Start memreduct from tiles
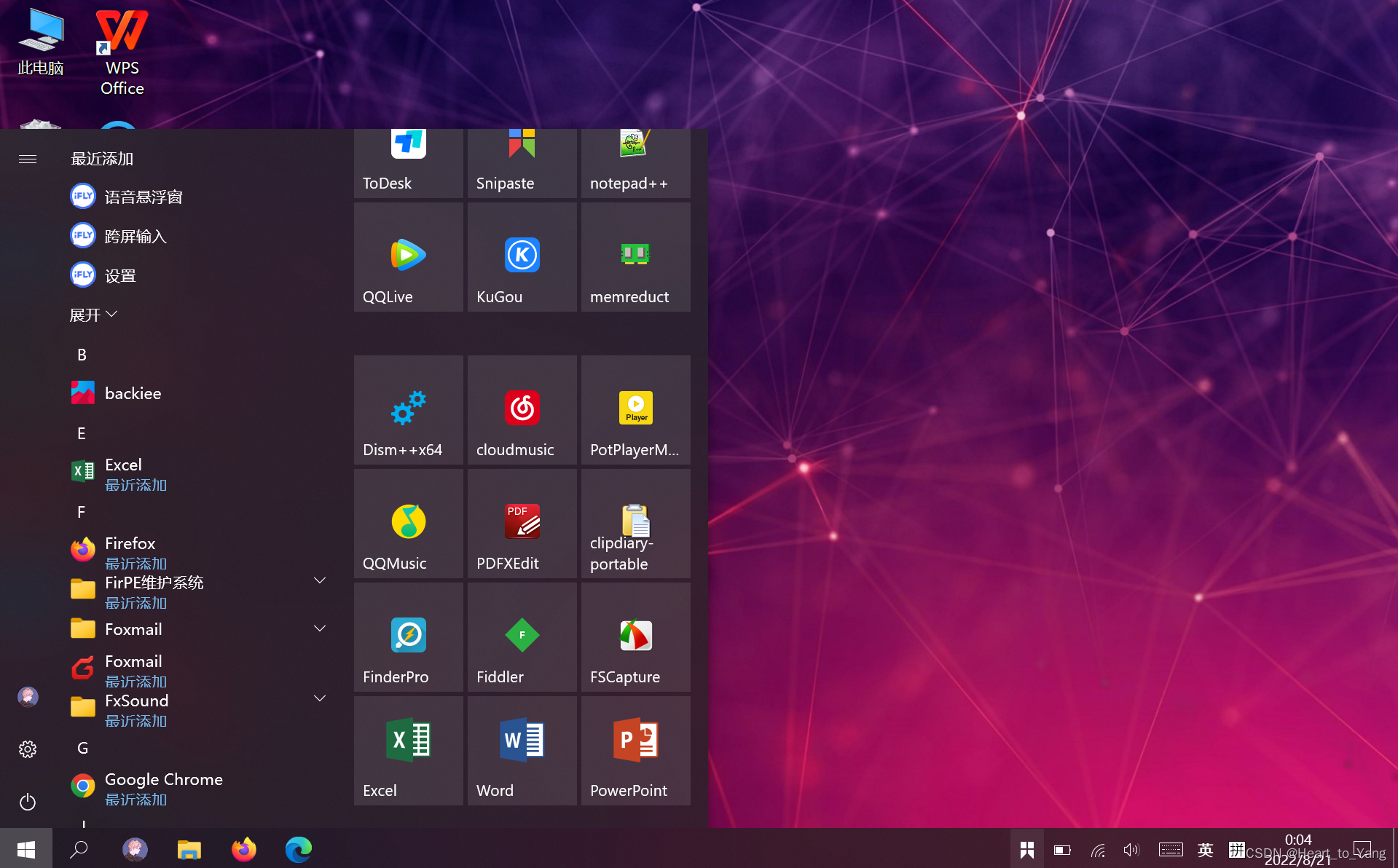Viewport: 1398px width, 868px height. pos(635,257)
